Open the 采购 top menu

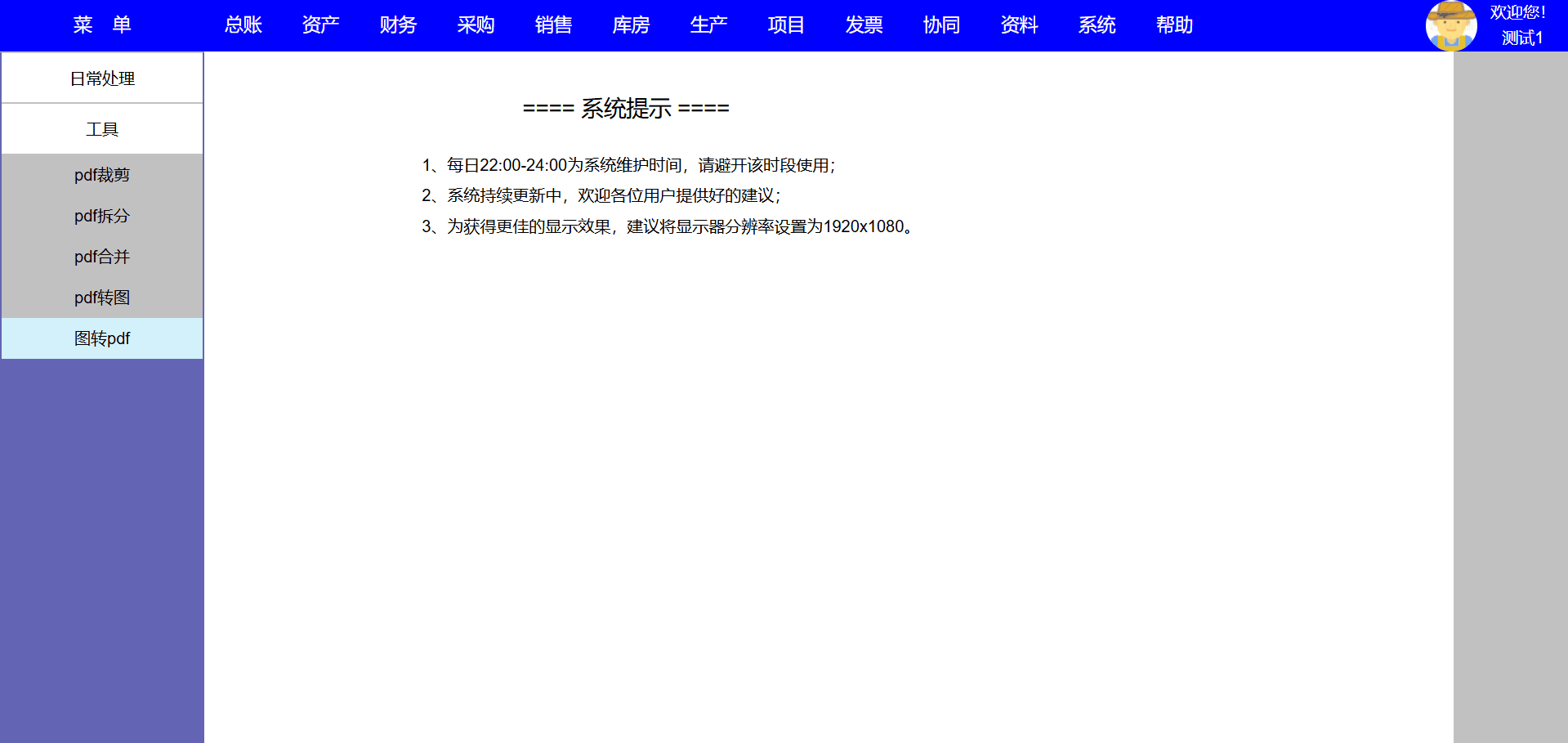476,25
